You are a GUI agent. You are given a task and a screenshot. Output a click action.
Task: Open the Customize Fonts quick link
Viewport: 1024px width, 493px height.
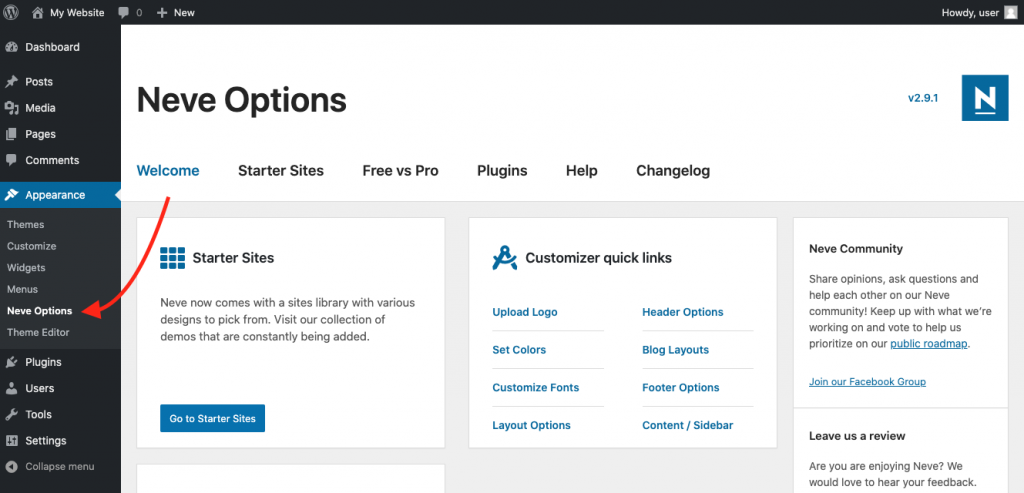tap(536, 388)
